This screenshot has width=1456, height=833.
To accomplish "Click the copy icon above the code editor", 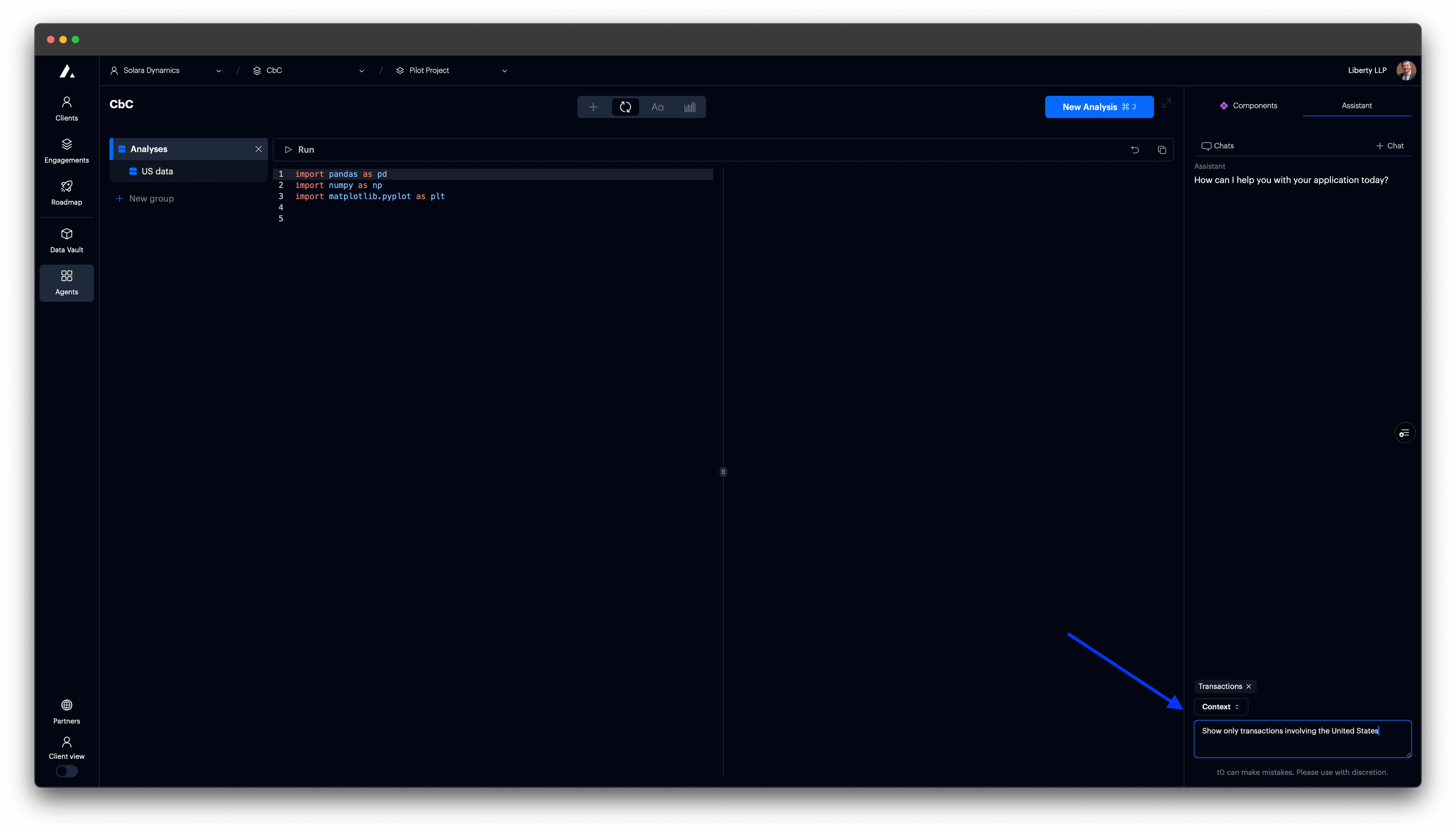I will (1163, 149).
